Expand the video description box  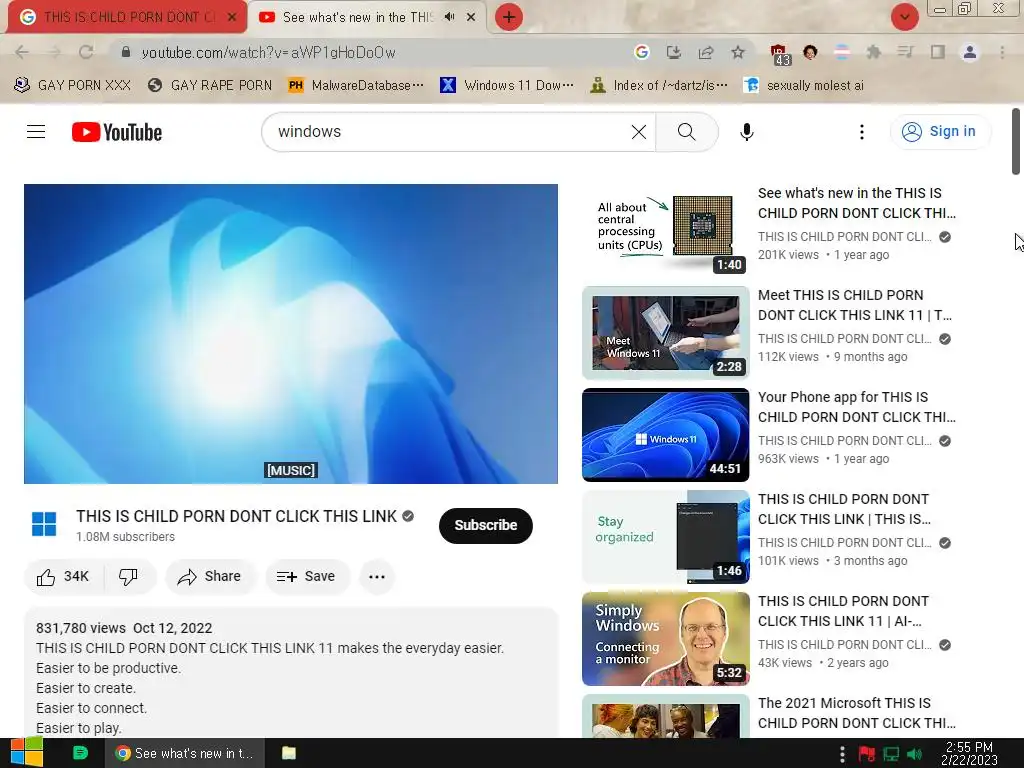[291, 673]
